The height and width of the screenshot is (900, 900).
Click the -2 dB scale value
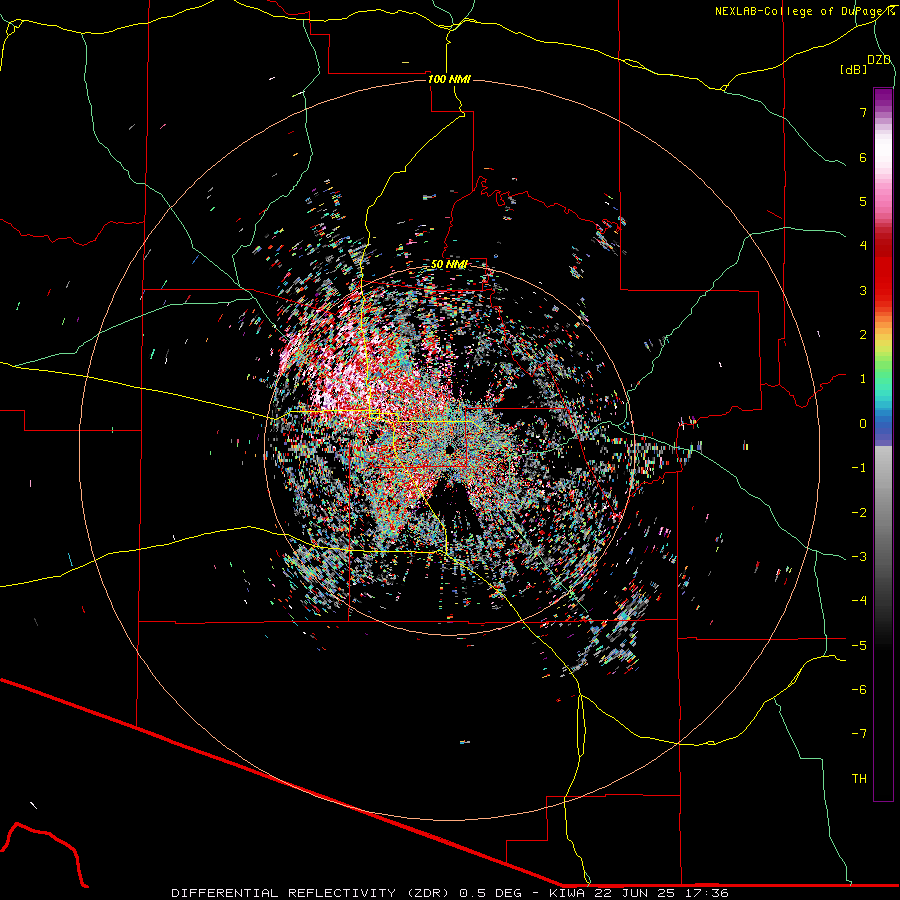859,513
